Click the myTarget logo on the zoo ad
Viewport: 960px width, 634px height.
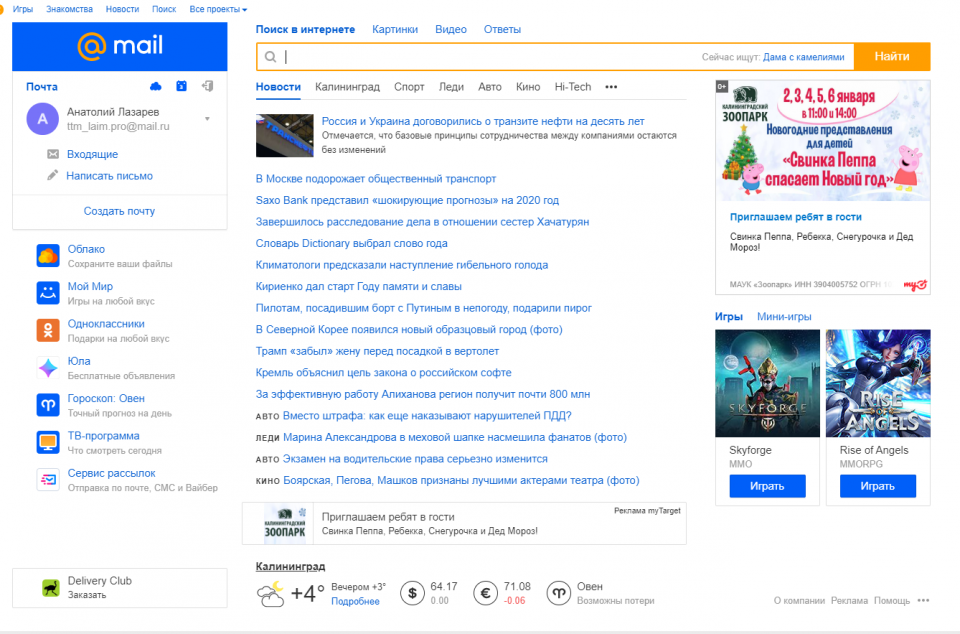(x=915, y=285)
